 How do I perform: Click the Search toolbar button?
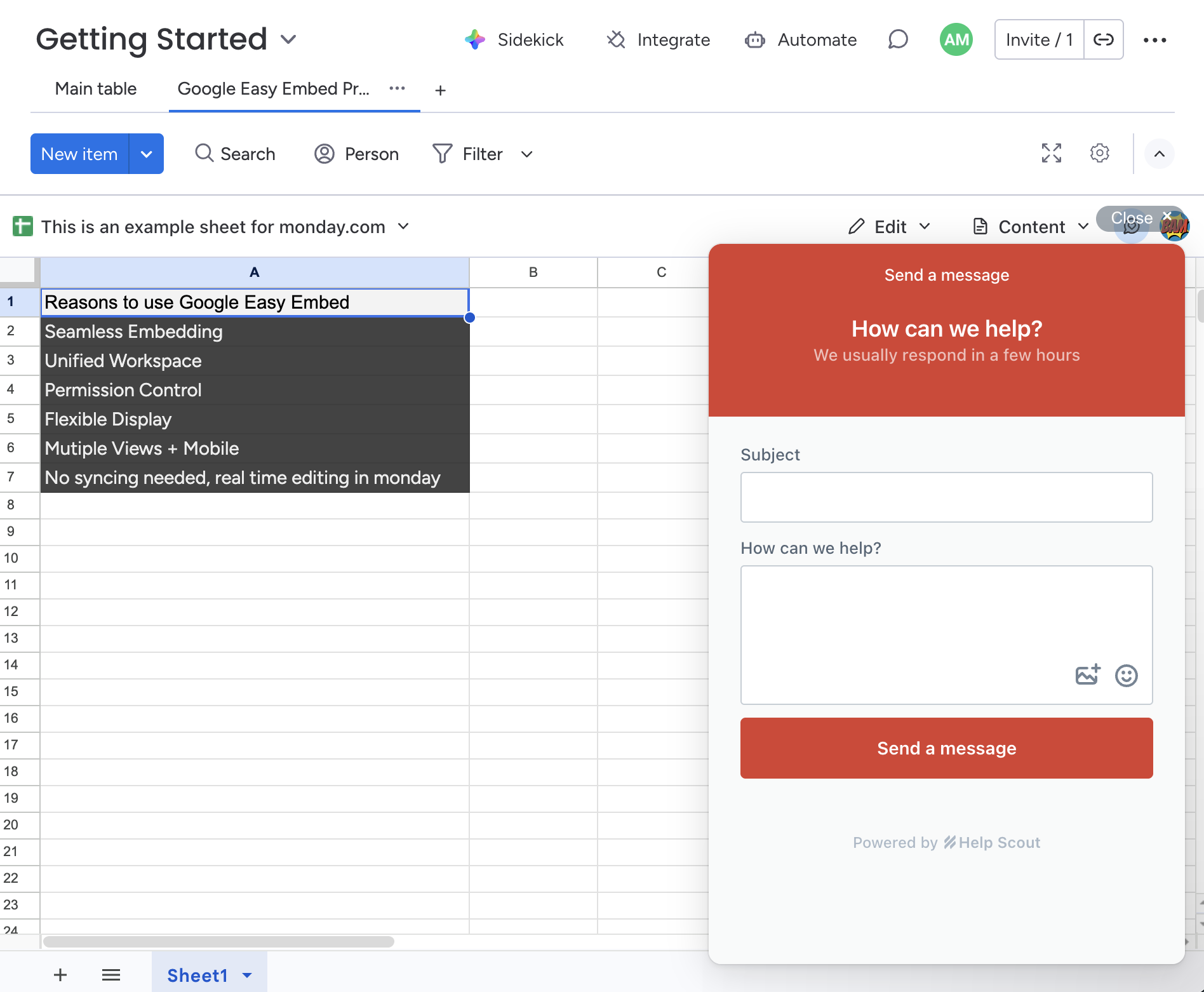235,154
